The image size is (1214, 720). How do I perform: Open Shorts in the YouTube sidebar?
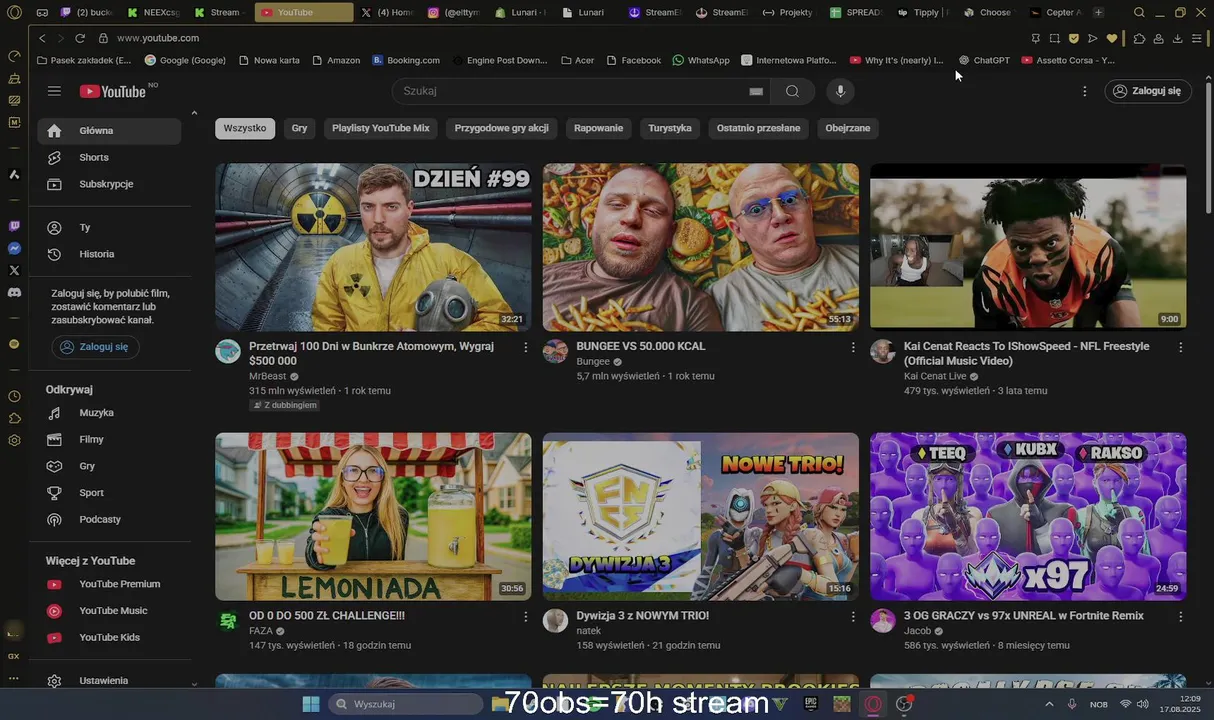109,157
